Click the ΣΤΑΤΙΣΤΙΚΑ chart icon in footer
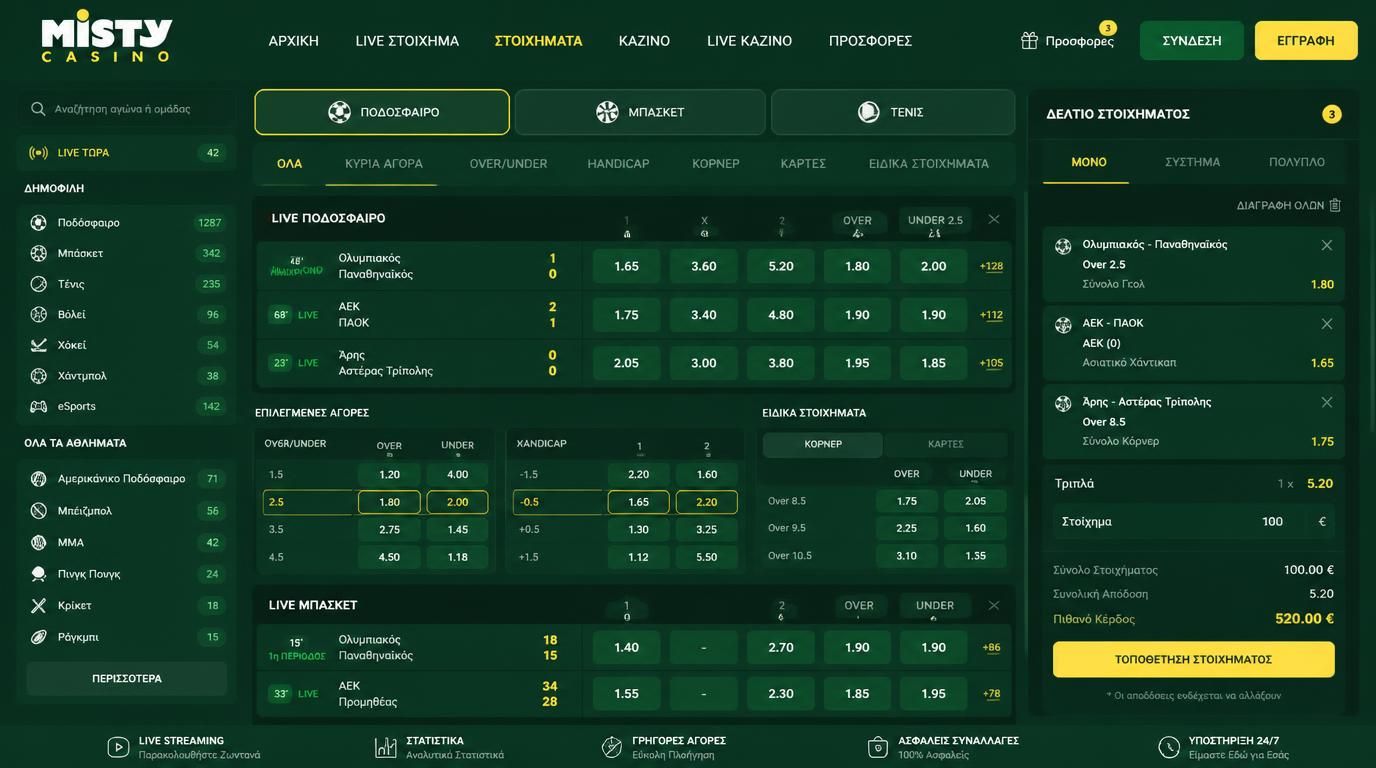This screenshot has height=768, width=1376. [385, 747]
